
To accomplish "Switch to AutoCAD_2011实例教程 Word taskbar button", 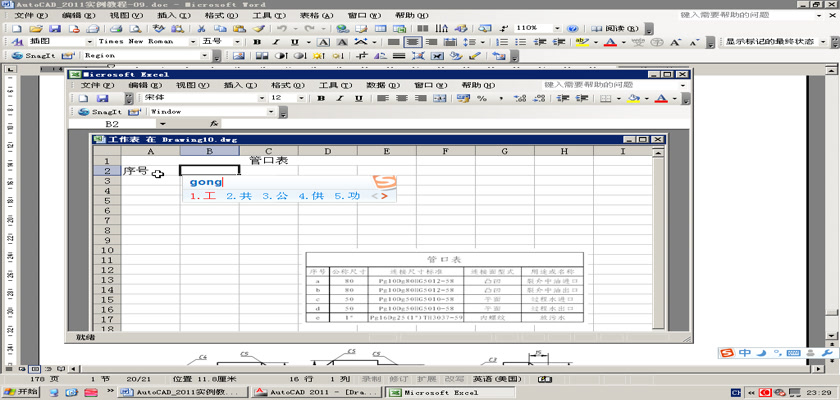I will tap(183, 393).
